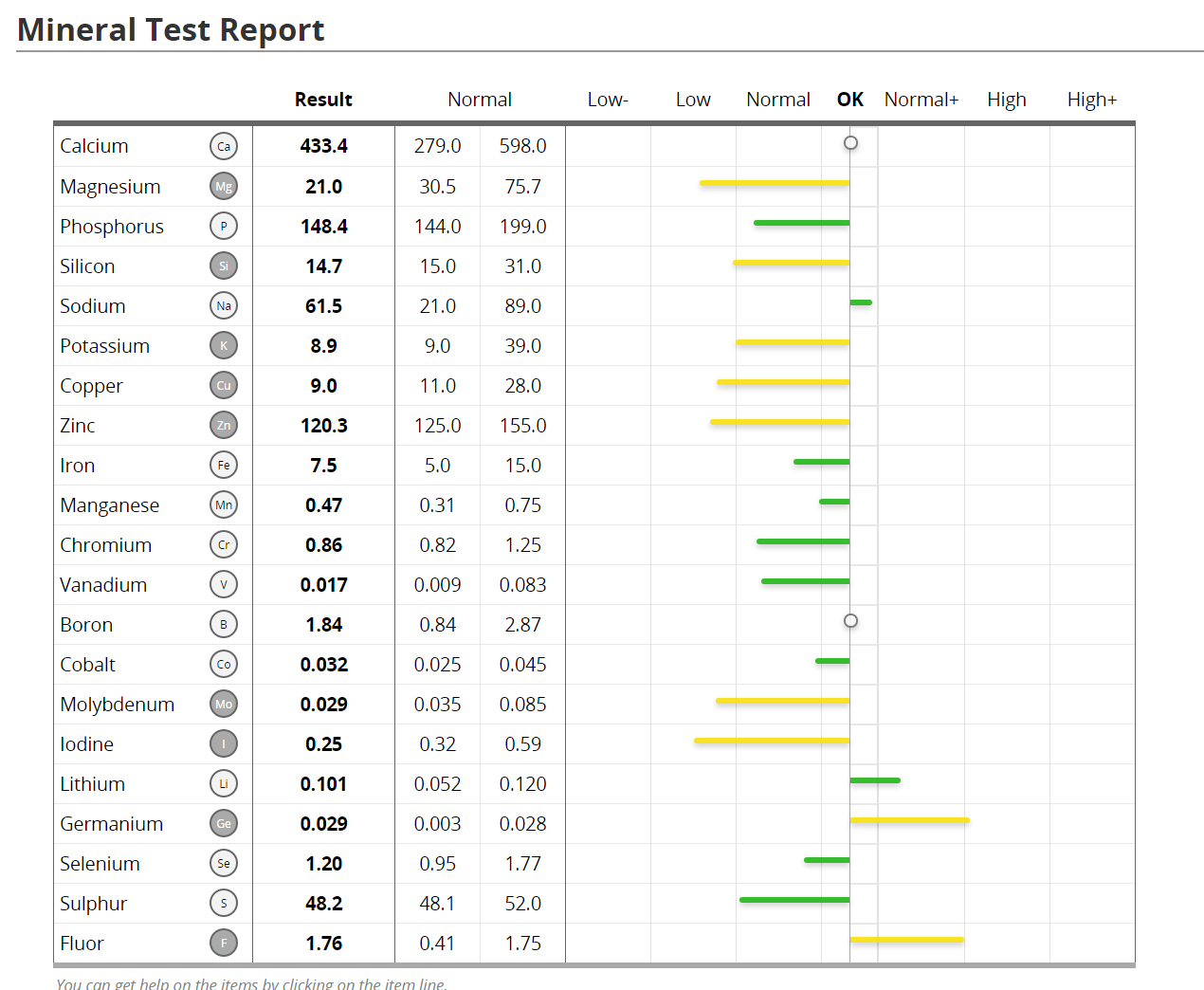The height and width of the screenshot is (990, 1204).
Task: Click the Germanium Ge element icon
Action: (224, 824)
